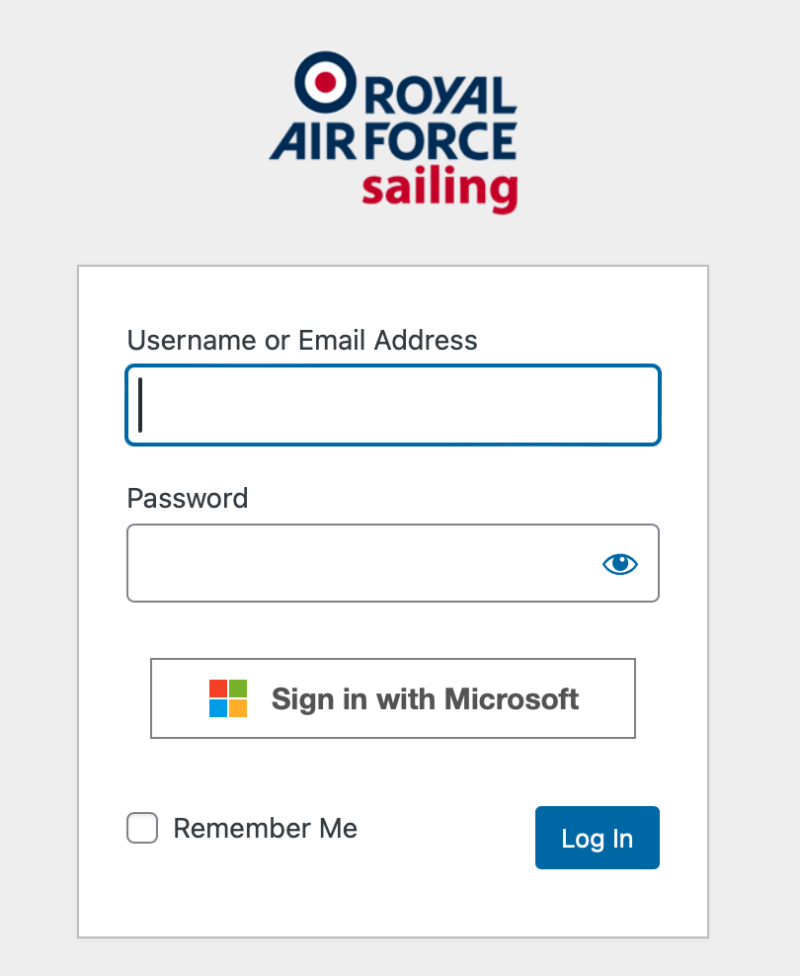Click the blue square of the Microsoft logo
This screenshot has height=976, width=800.
click(218, 708)
